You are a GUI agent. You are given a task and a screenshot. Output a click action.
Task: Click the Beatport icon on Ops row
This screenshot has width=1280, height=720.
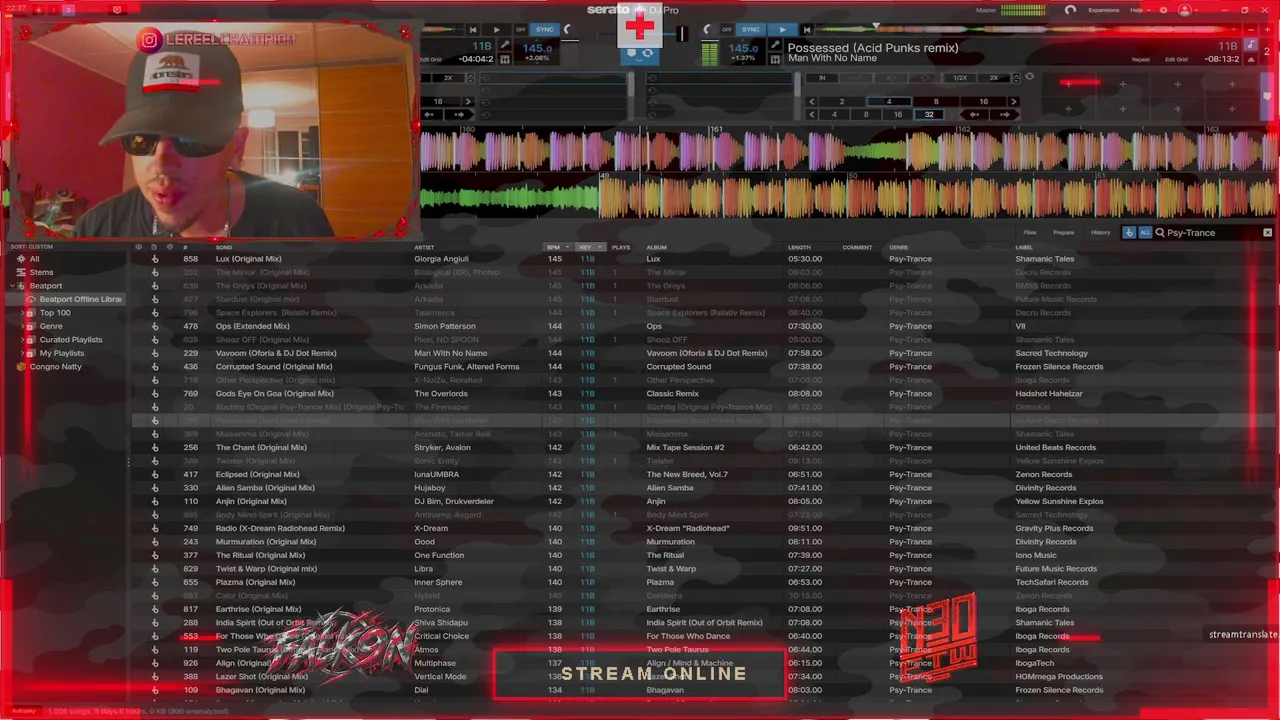pyautogui.click(x=155, y=326)
